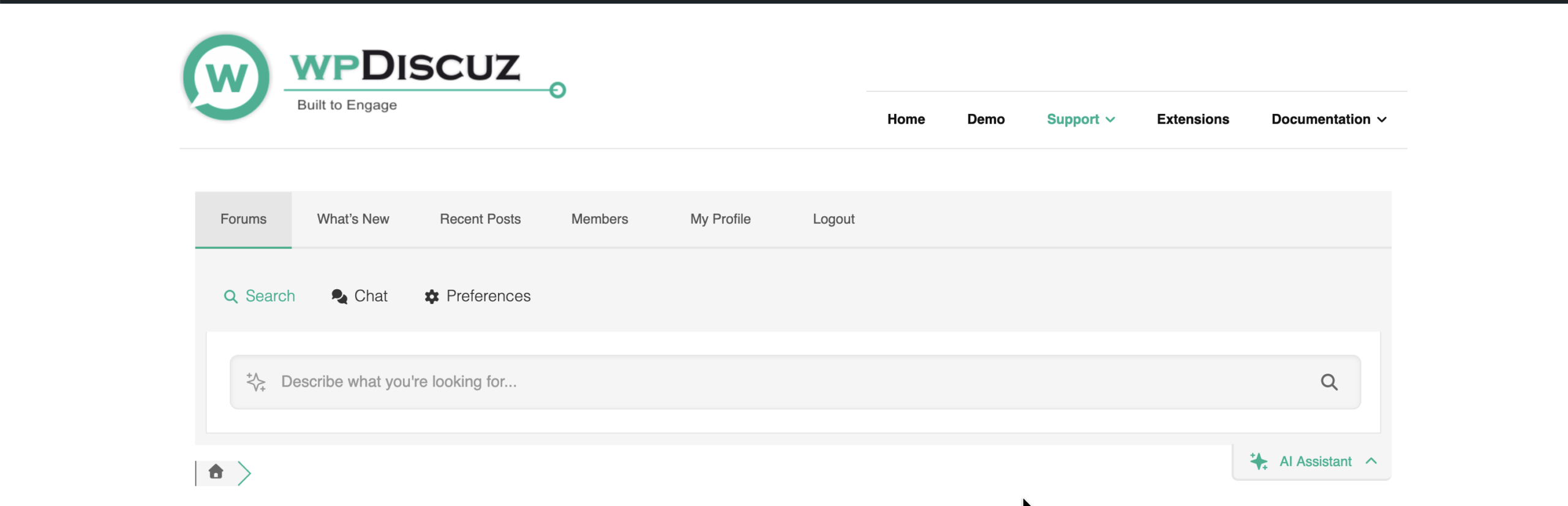The height and width of the screenshot is (506, 1568).
Task: Click the Preferences gear icon
Action: tap(432, 296)
